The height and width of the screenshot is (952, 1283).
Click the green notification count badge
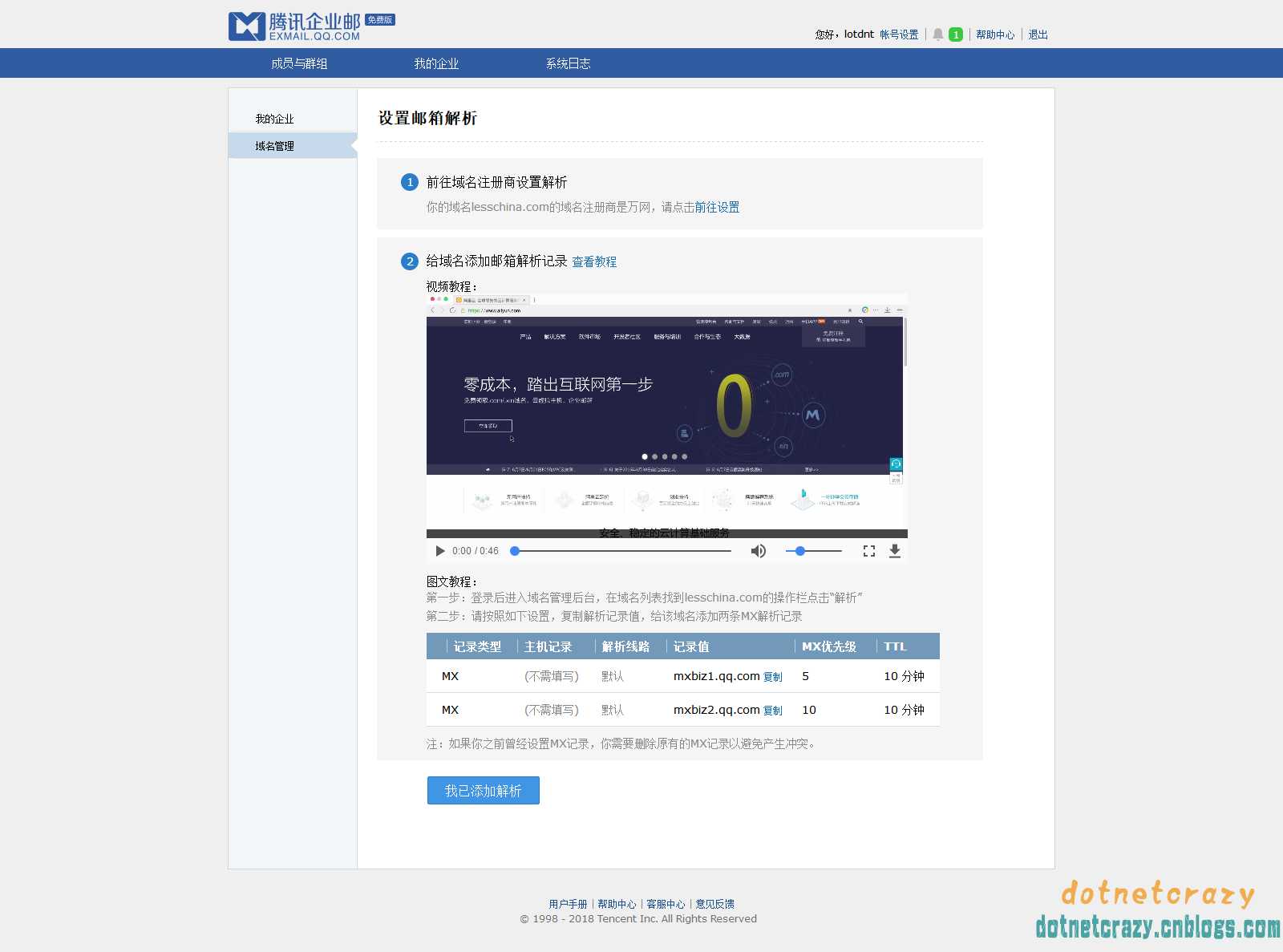point(956,34)
